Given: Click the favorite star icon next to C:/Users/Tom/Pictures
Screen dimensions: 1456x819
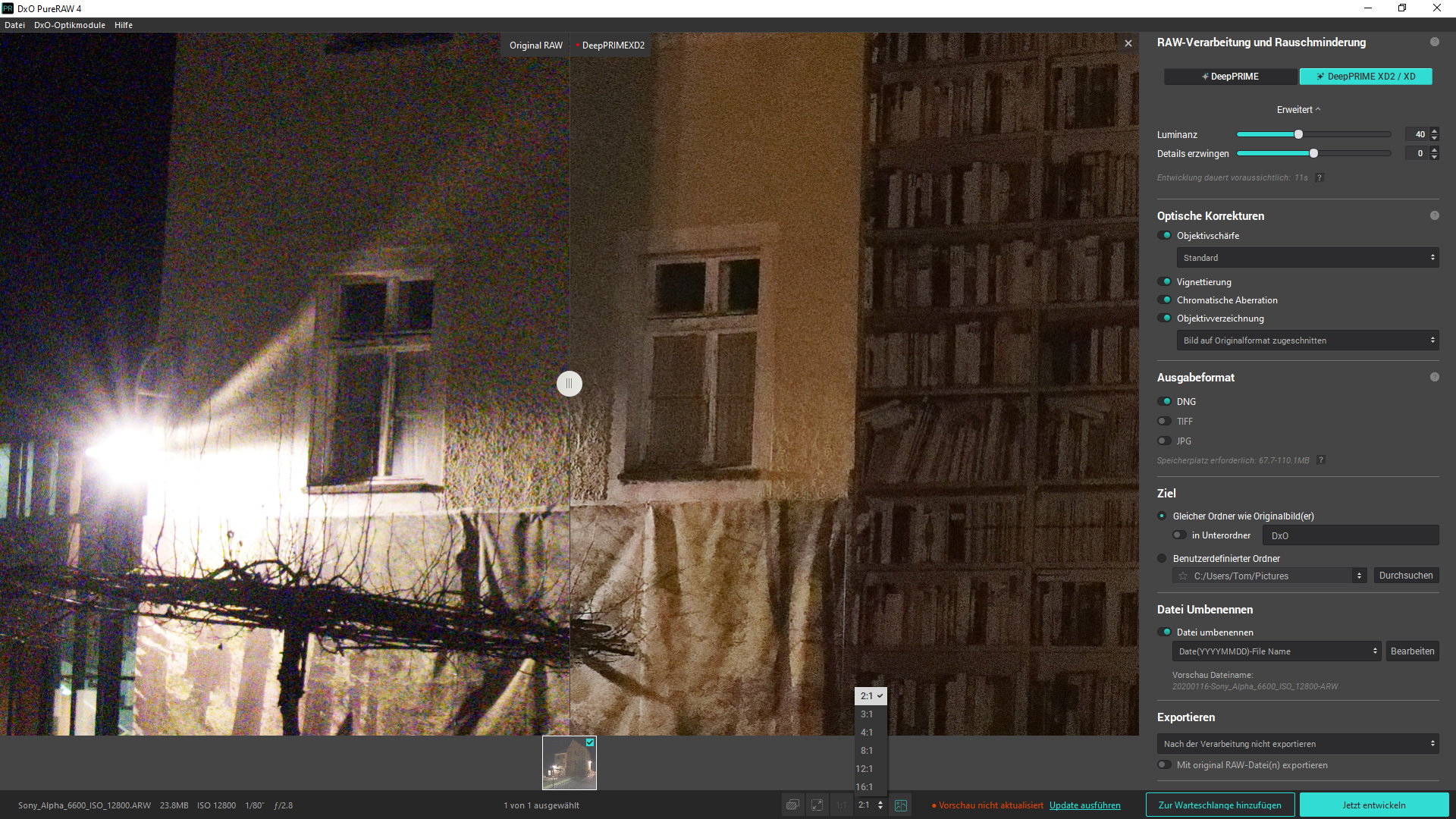Looking at the screenshot, I should point(1183,576).
